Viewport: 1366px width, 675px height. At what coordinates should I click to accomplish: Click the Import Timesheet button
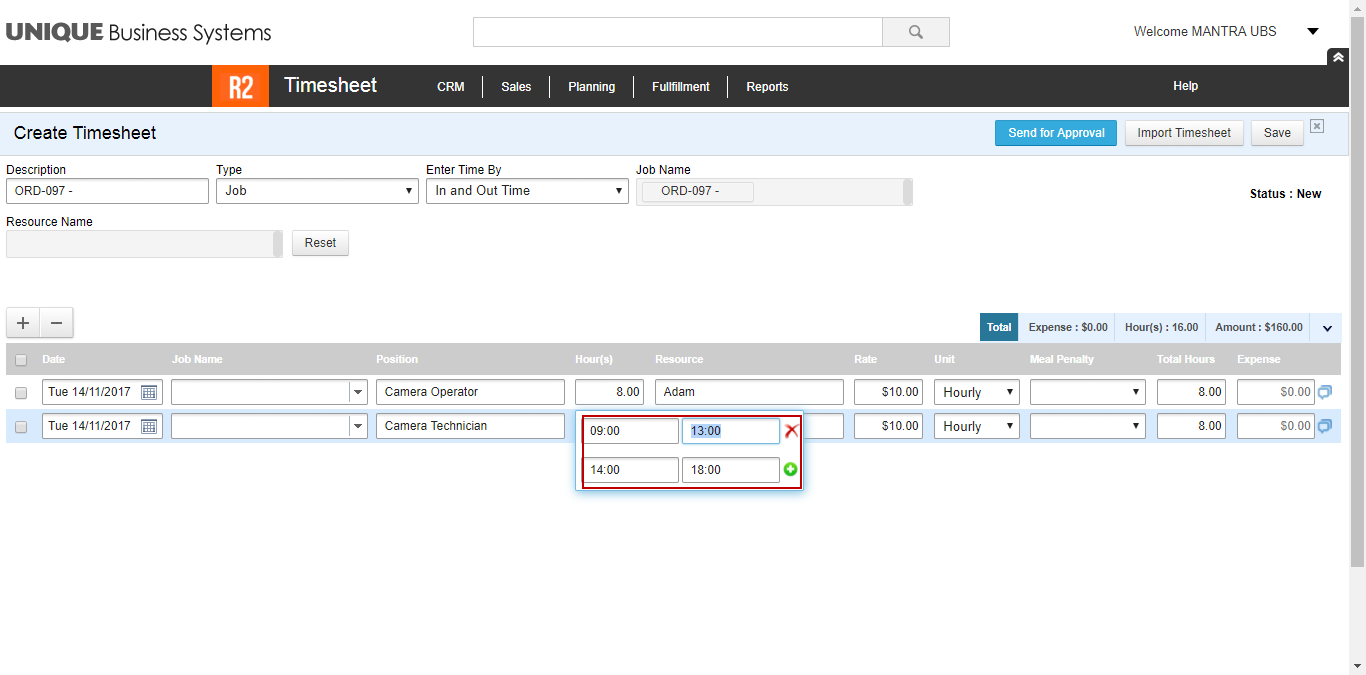pos(1184,133)
